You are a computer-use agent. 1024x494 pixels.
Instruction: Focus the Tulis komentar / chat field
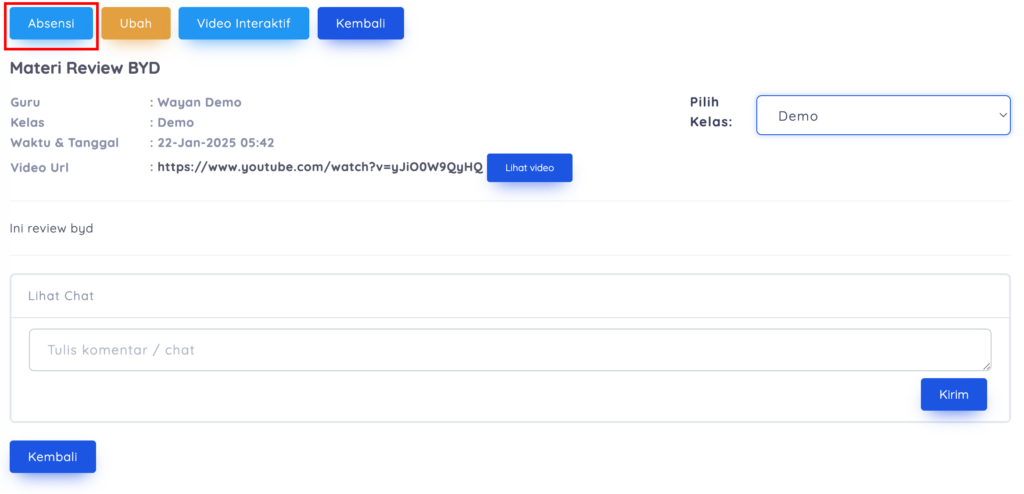pyautogui.click(x=509, y=350)
